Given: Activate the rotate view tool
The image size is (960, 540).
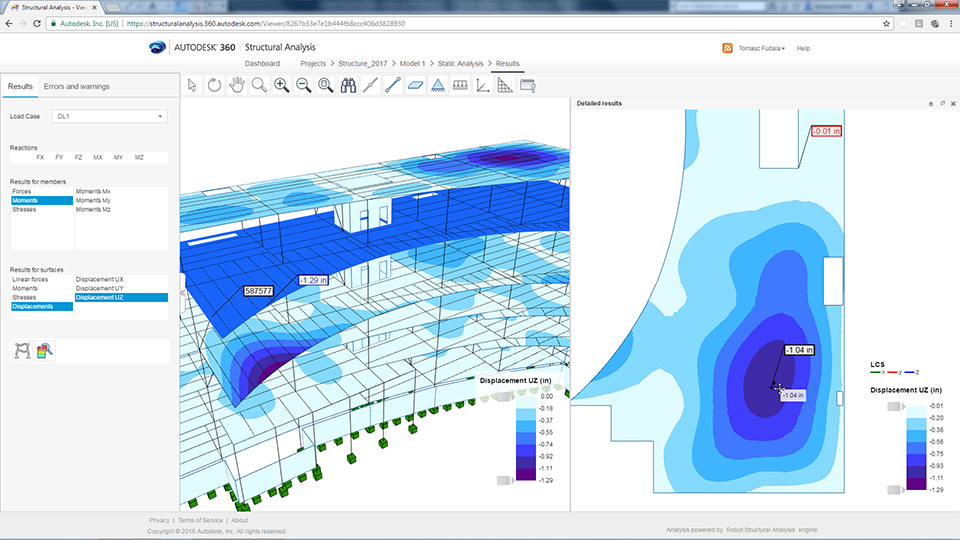Looking at the screenshot, I should coord(214,86).
